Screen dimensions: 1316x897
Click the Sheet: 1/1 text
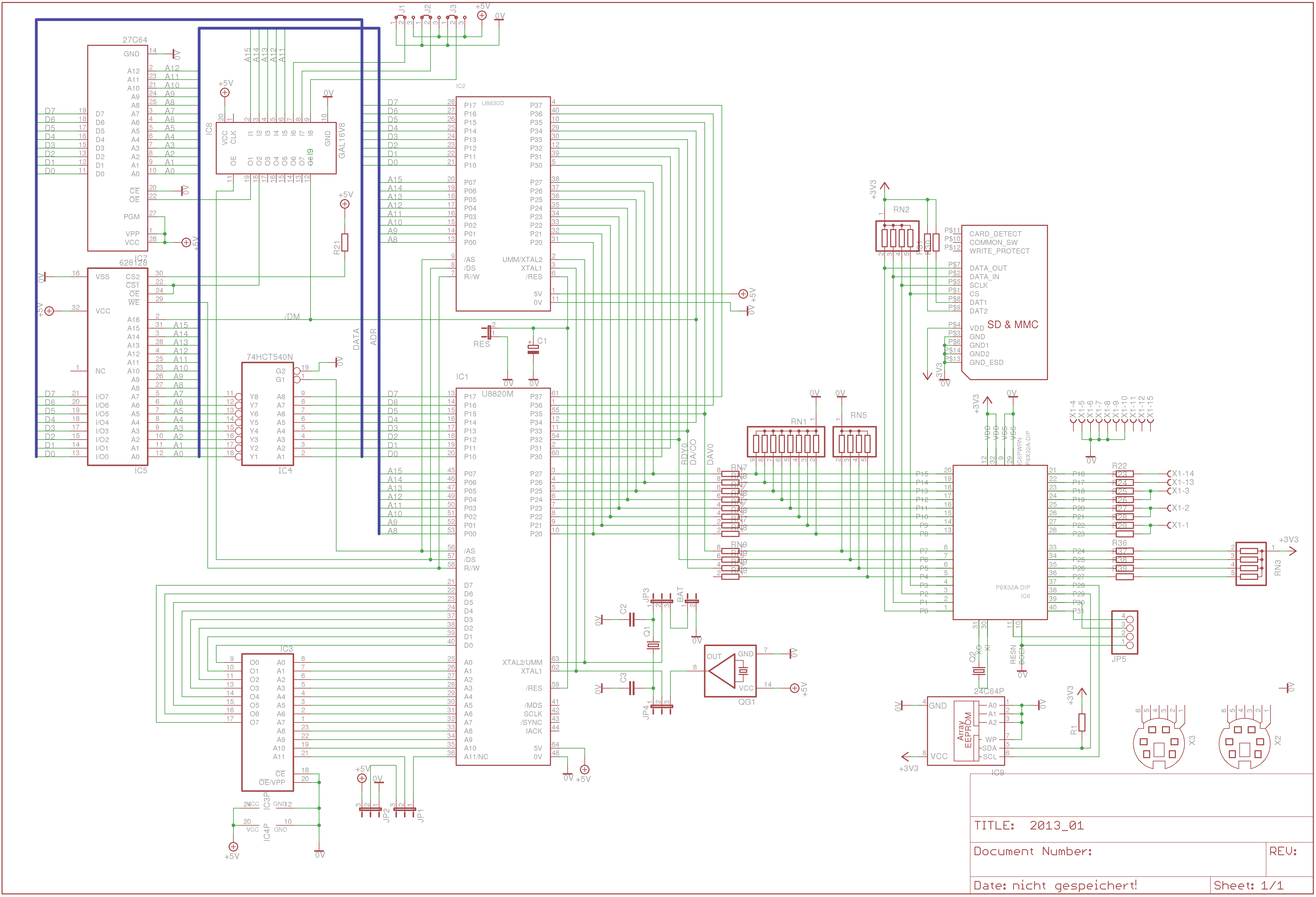[x=1248, y=885]
